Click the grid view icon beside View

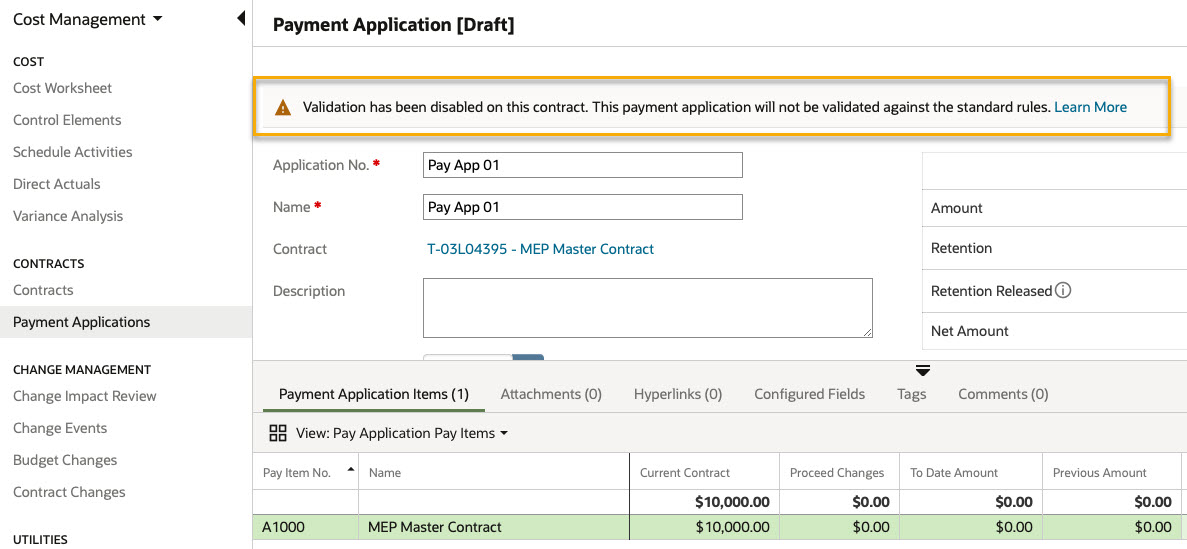click(278, 433)
